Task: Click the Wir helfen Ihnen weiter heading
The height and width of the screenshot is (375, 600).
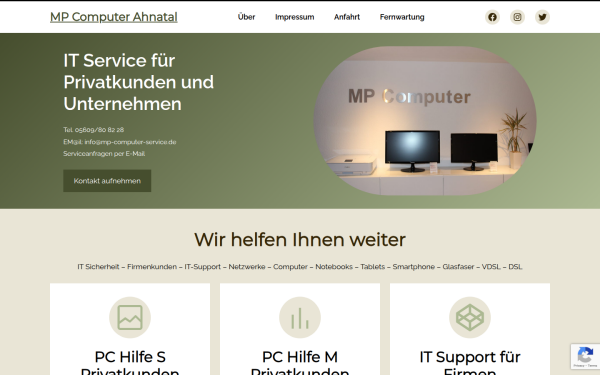Action: (300, 240)
